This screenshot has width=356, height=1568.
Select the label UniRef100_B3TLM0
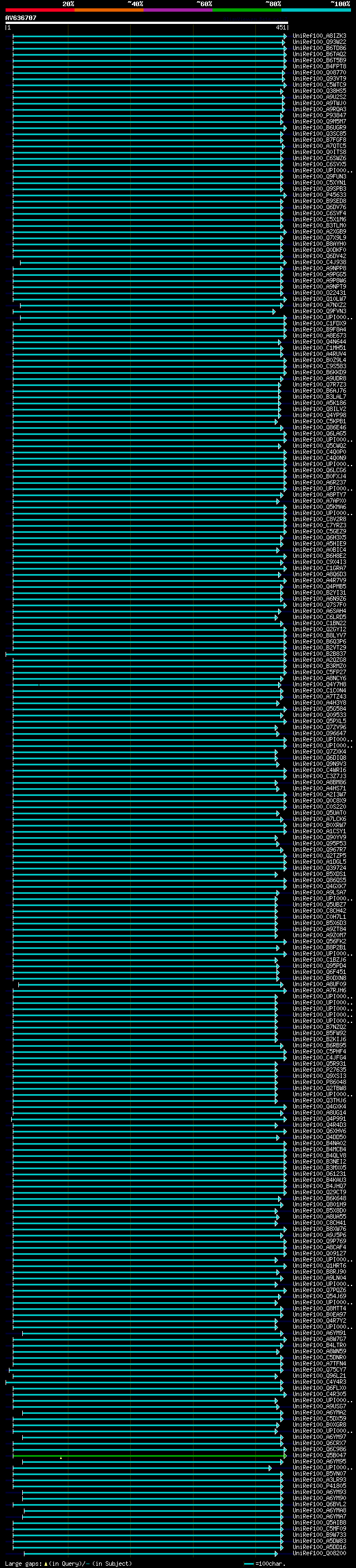pos(319,226)
